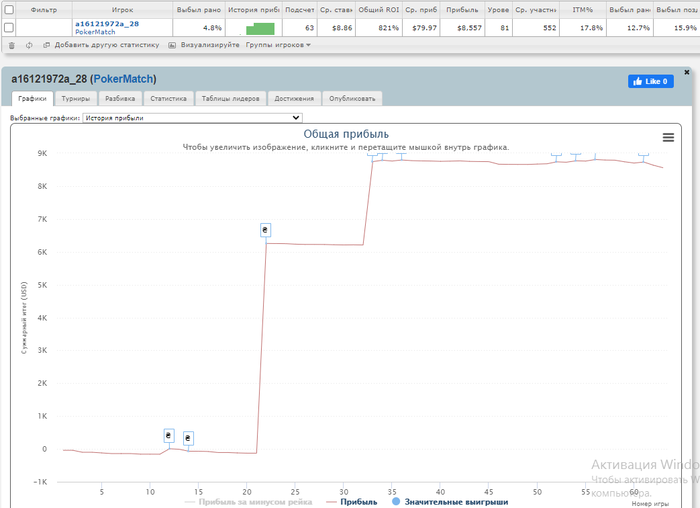Click the '$79.97' average profit cell
The image size is (700, 508).
(x=421, y=28)
